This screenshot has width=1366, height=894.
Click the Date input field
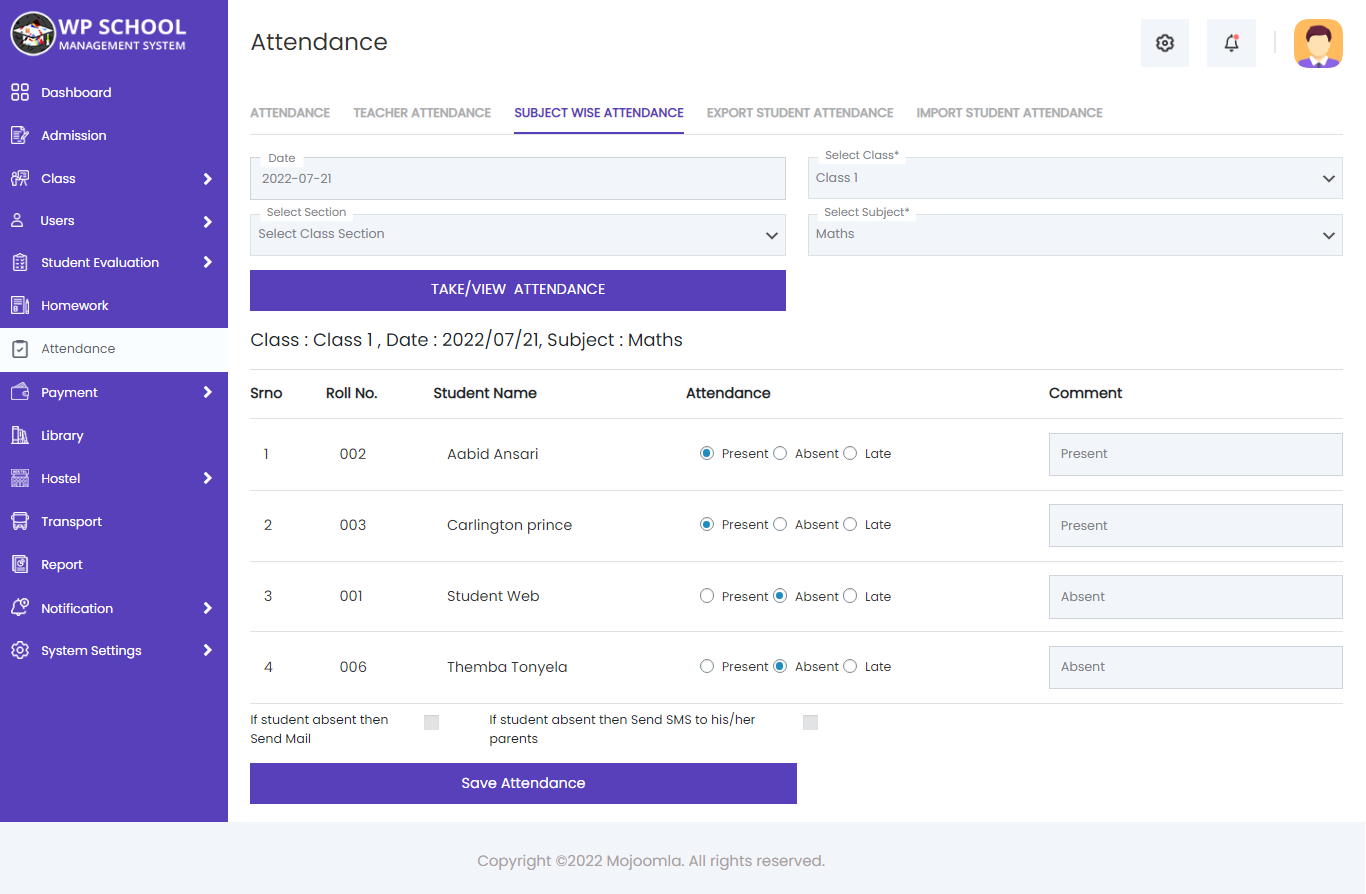(517, 178)
